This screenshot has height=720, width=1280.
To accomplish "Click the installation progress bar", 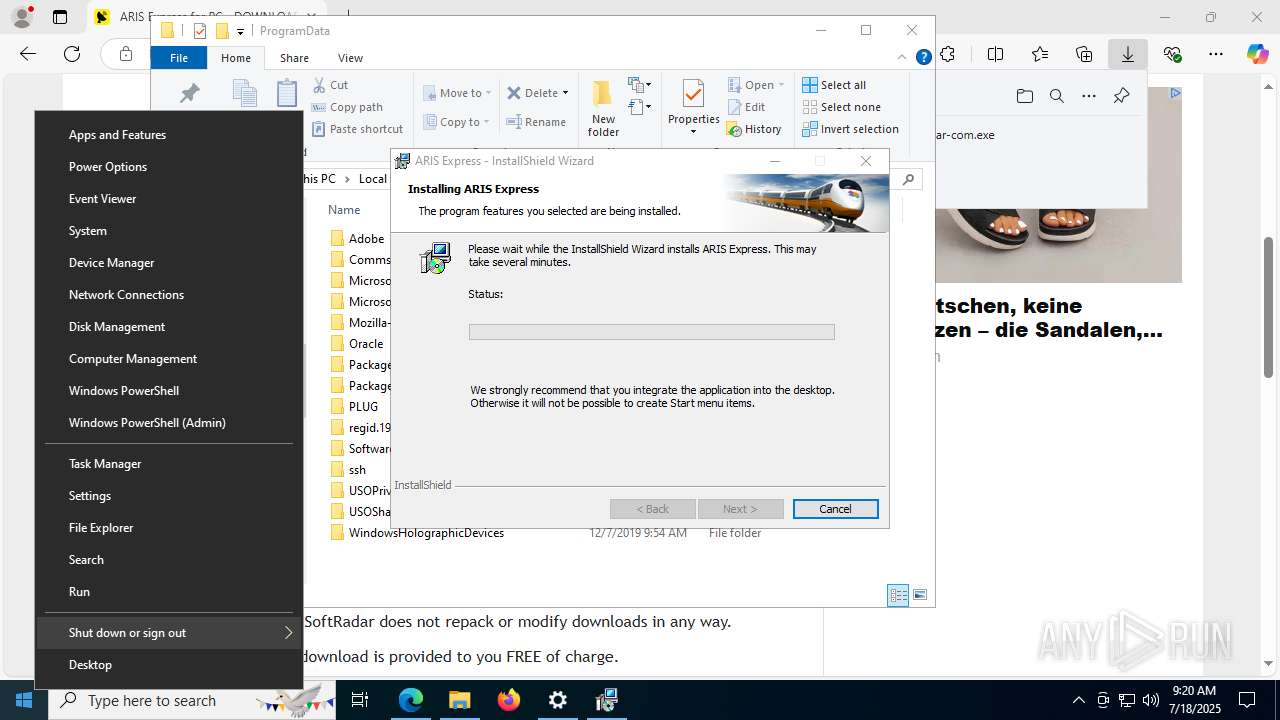I will pos(652,332).
